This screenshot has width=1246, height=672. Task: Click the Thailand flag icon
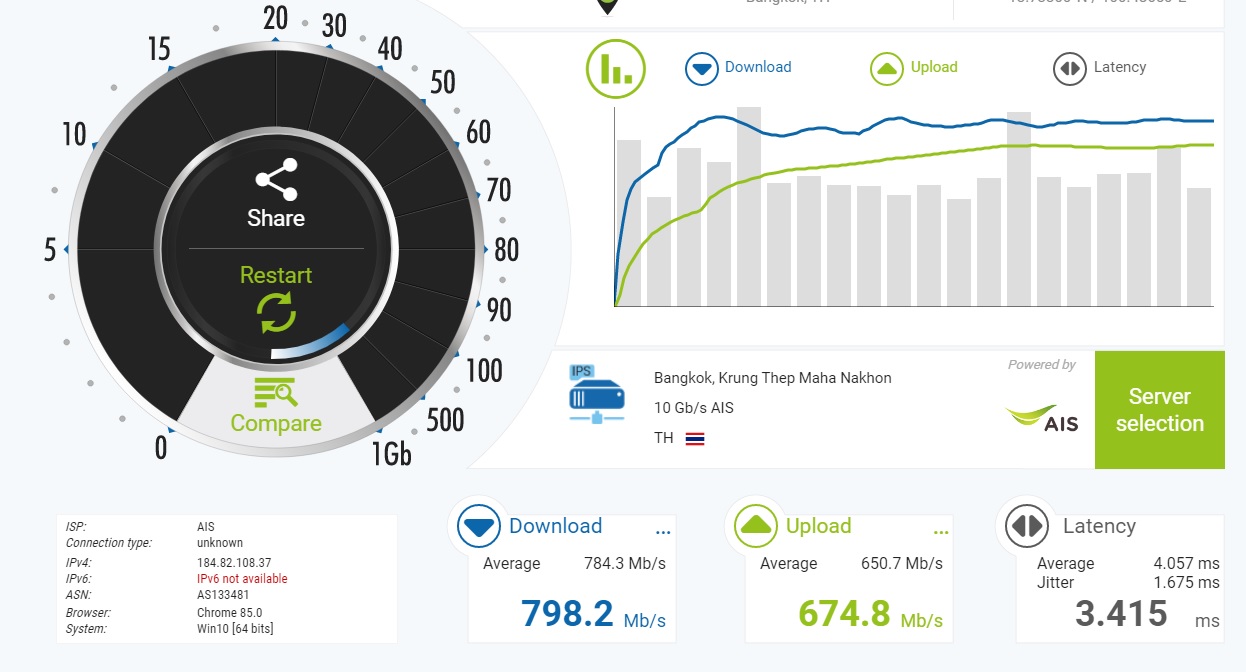tap(695, 438)
